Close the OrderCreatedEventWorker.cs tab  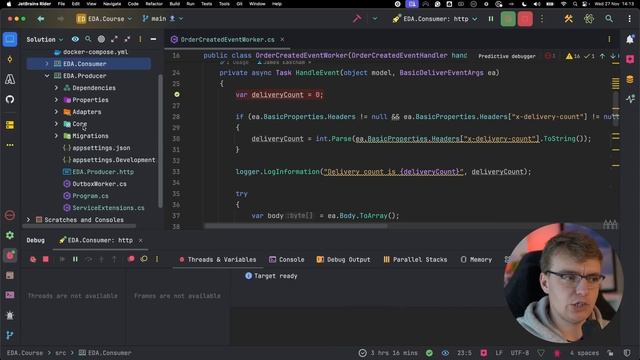[282, 40]
